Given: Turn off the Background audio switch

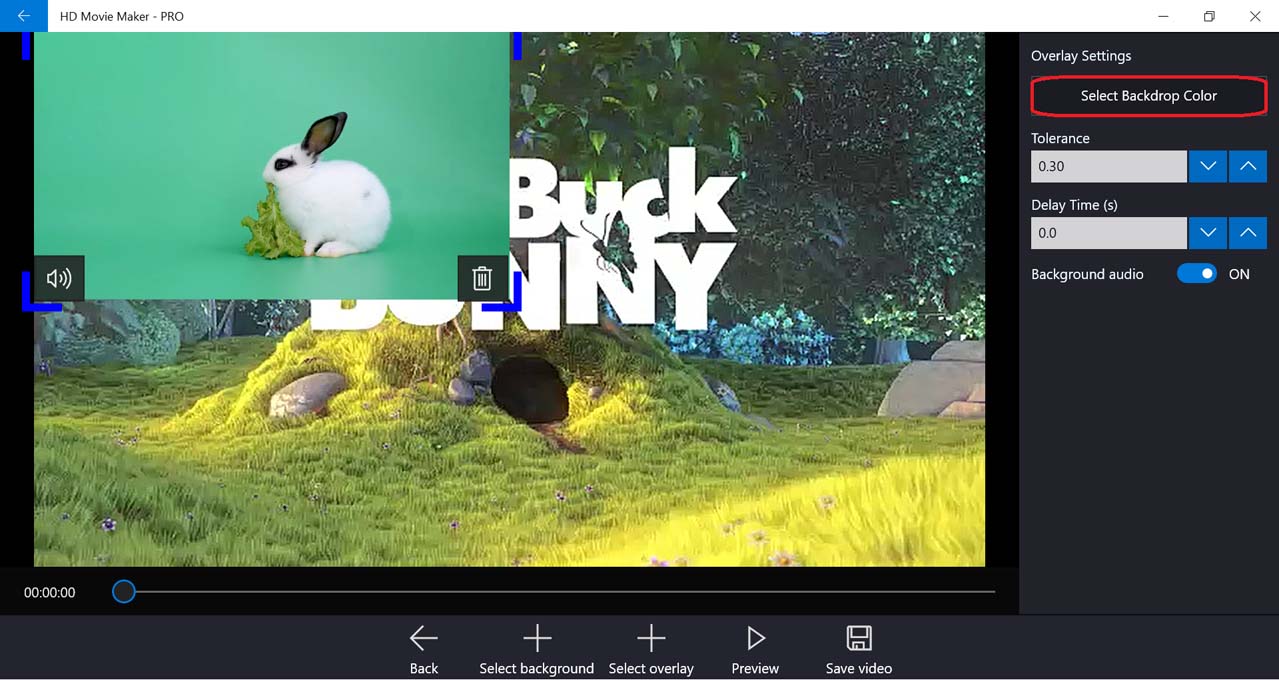Looking at the screenshot, I should click(1197, 274).
